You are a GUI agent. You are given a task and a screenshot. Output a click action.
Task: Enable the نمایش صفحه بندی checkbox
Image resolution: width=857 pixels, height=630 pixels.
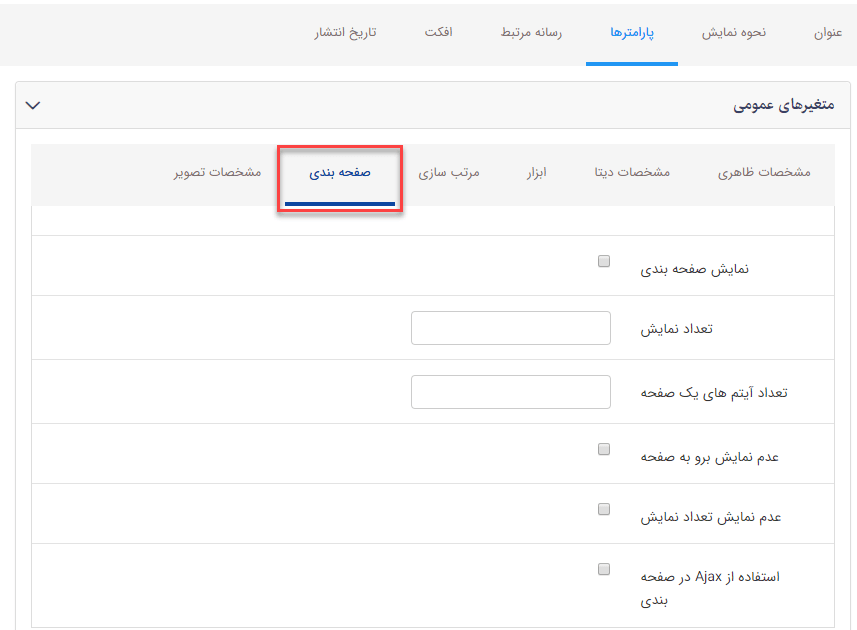(x=603, y=259)
